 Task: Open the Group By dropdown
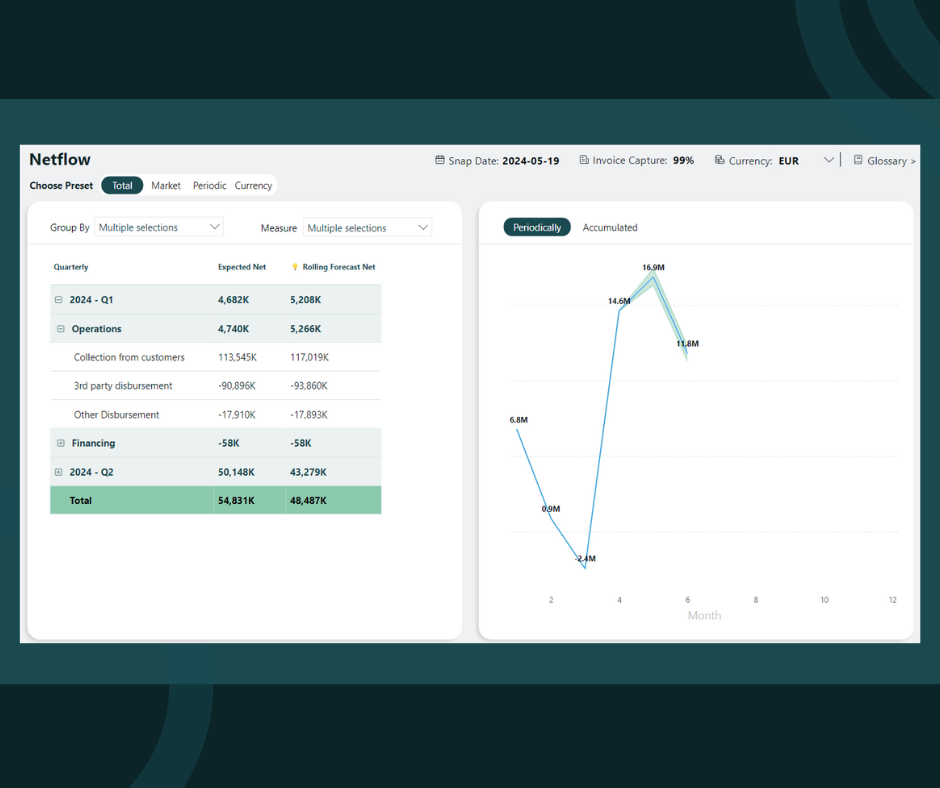[x=159, y=228]
